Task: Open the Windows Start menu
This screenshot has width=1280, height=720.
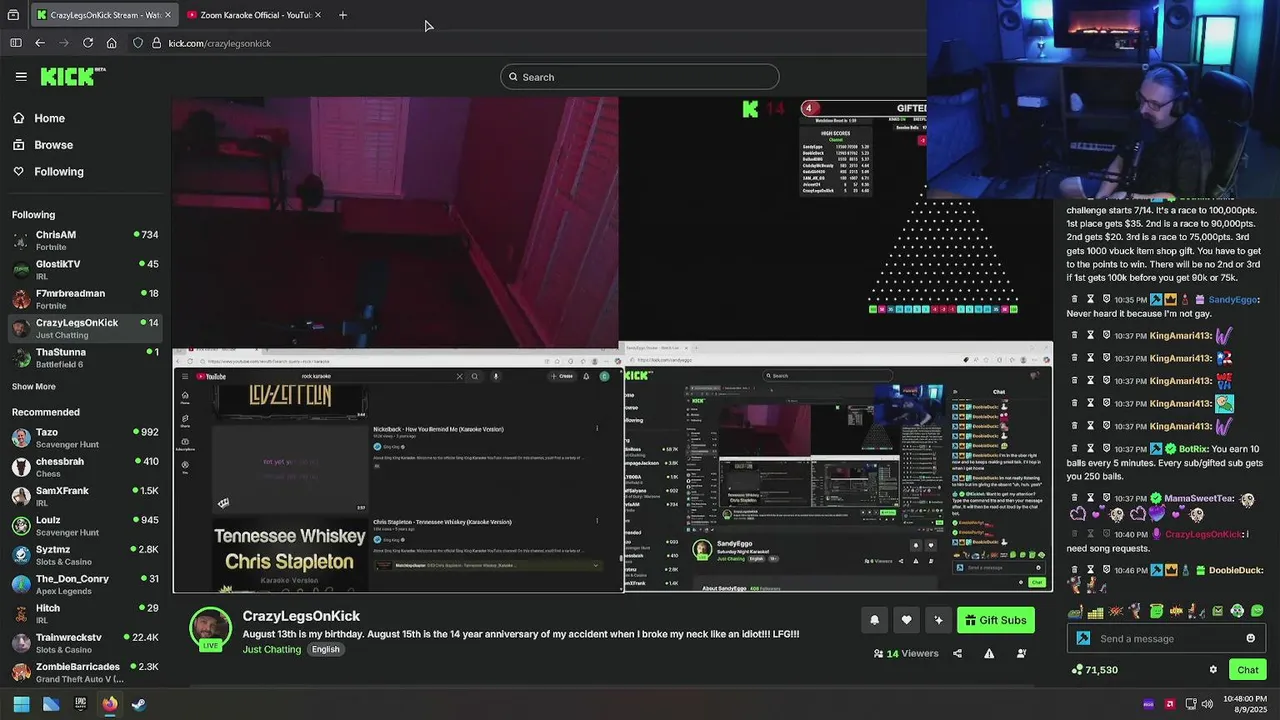Action: 21,704
